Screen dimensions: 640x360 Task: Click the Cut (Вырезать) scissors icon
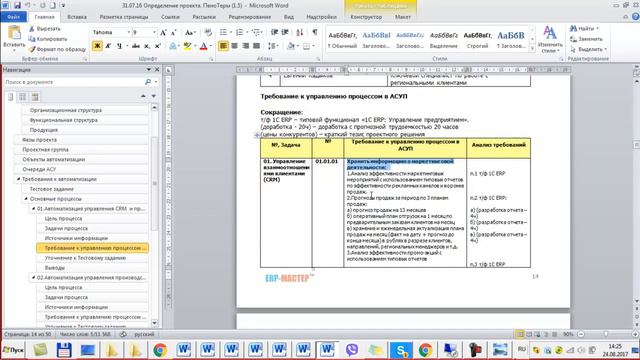(x=32, y=29)
